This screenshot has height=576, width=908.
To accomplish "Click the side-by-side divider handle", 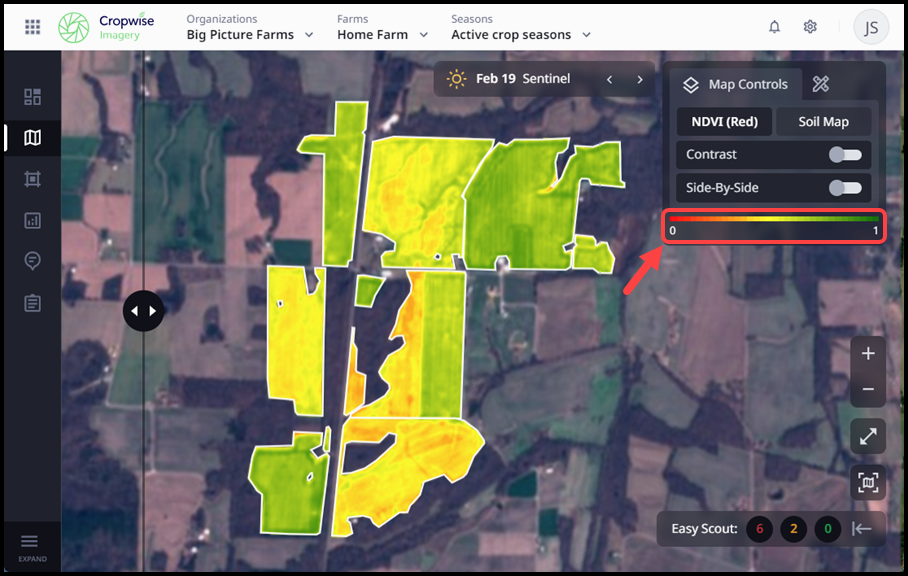I will pos(143,311).
